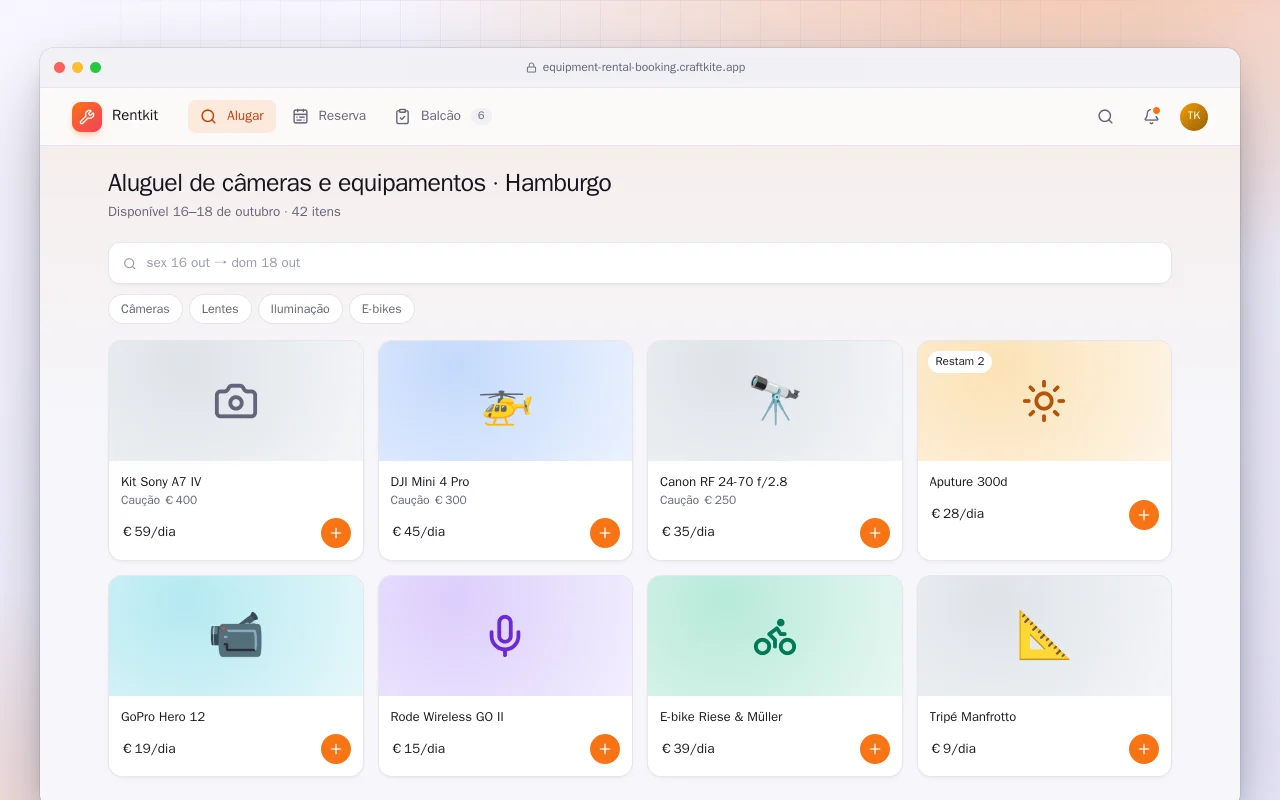The height and width of the screenshot is (800, 1280).
Task: Add E-bike Riese & Müller to booking
Action: point(875,749)
